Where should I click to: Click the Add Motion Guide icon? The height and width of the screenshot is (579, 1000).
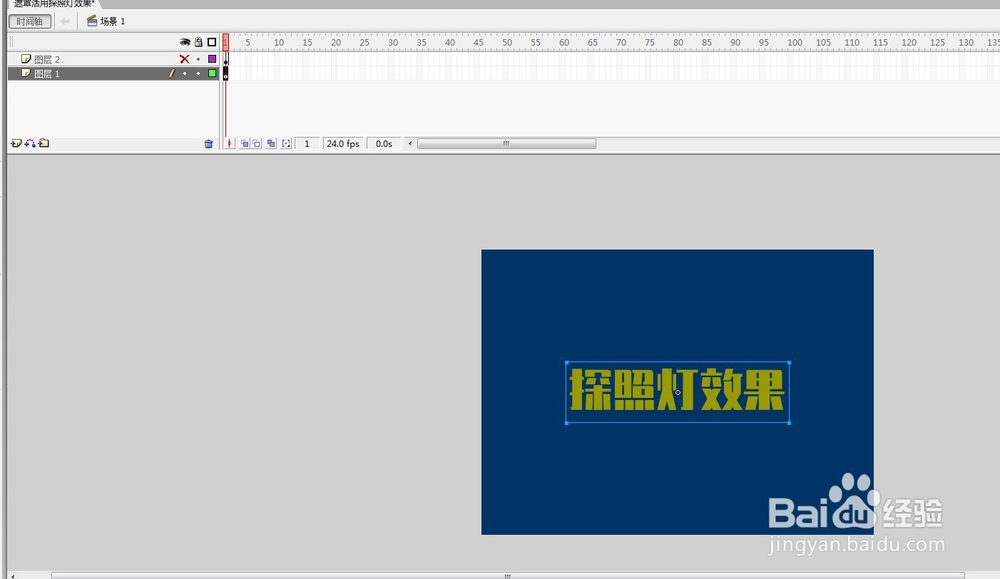pyautogui.click(x=29, y=142)
